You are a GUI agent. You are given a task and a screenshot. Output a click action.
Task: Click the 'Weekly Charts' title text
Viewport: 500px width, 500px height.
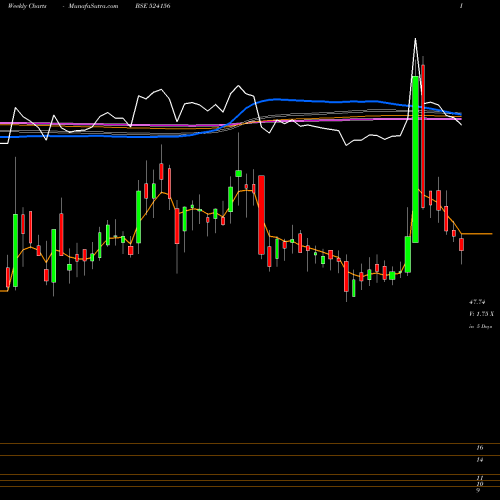pyautogui.click(x=27, y=6)
